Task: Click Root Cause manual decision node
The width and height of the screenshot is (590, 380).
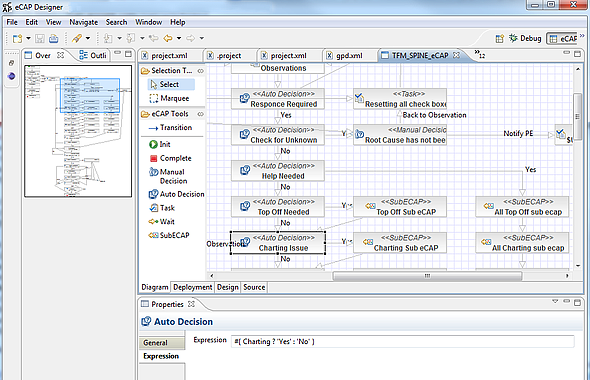Action: [x=400, y=135]
